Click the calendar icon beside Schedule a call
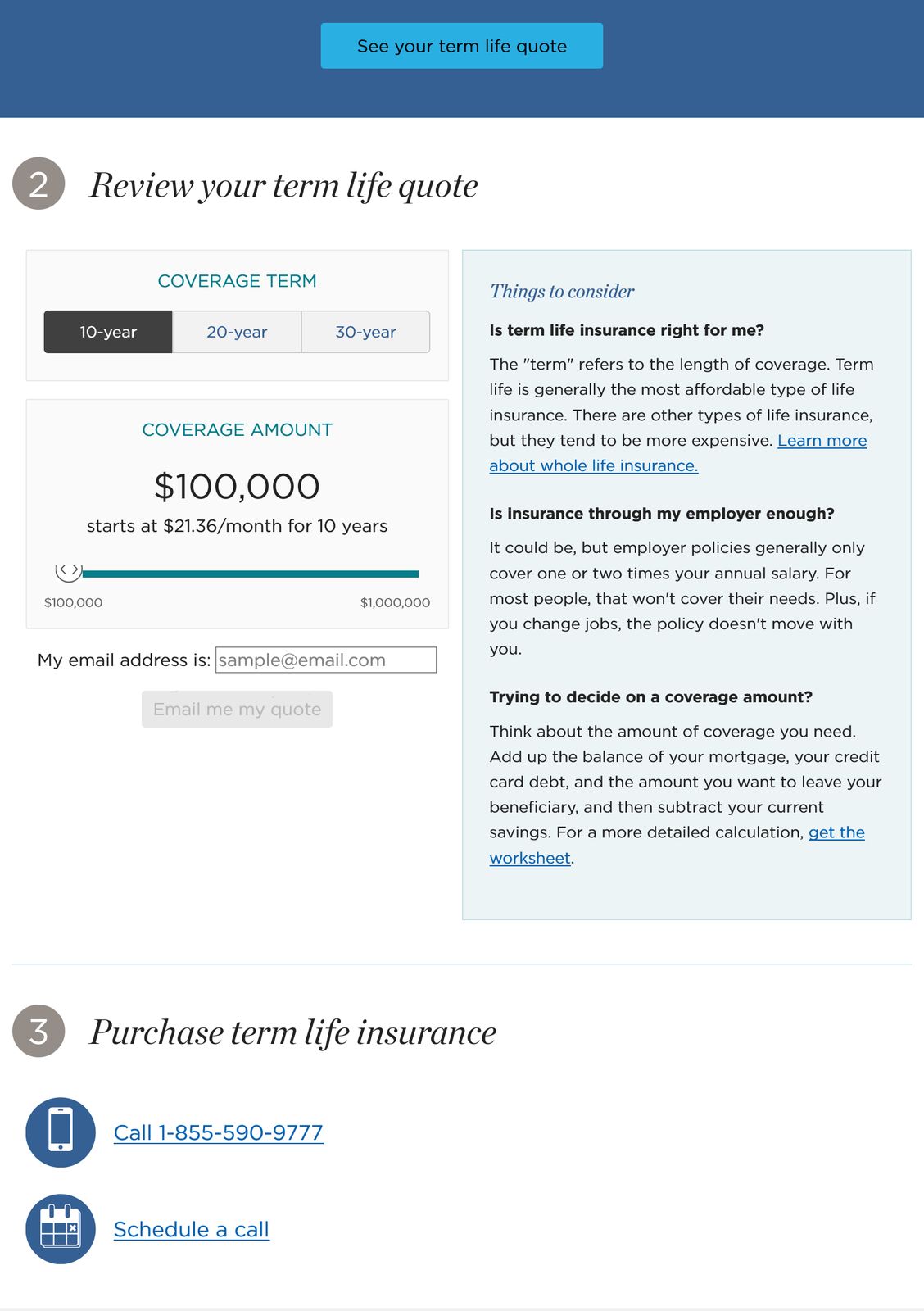This screenshot has height=1311, width=924. pos(60,1230)
